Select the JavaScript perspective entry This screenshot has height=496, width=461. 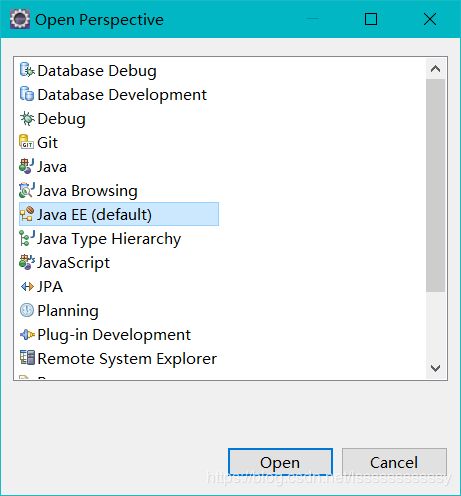(64, 263)
